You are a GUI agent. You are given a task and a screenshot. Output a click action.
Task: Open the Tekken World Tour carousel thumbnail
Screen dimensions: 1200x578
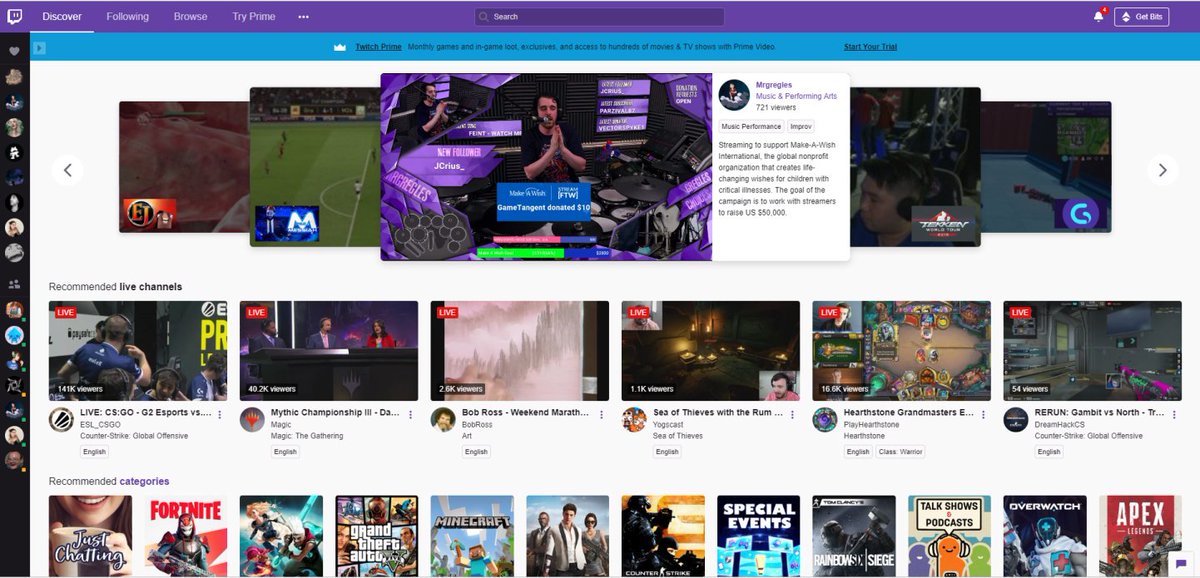pos(915,166)
